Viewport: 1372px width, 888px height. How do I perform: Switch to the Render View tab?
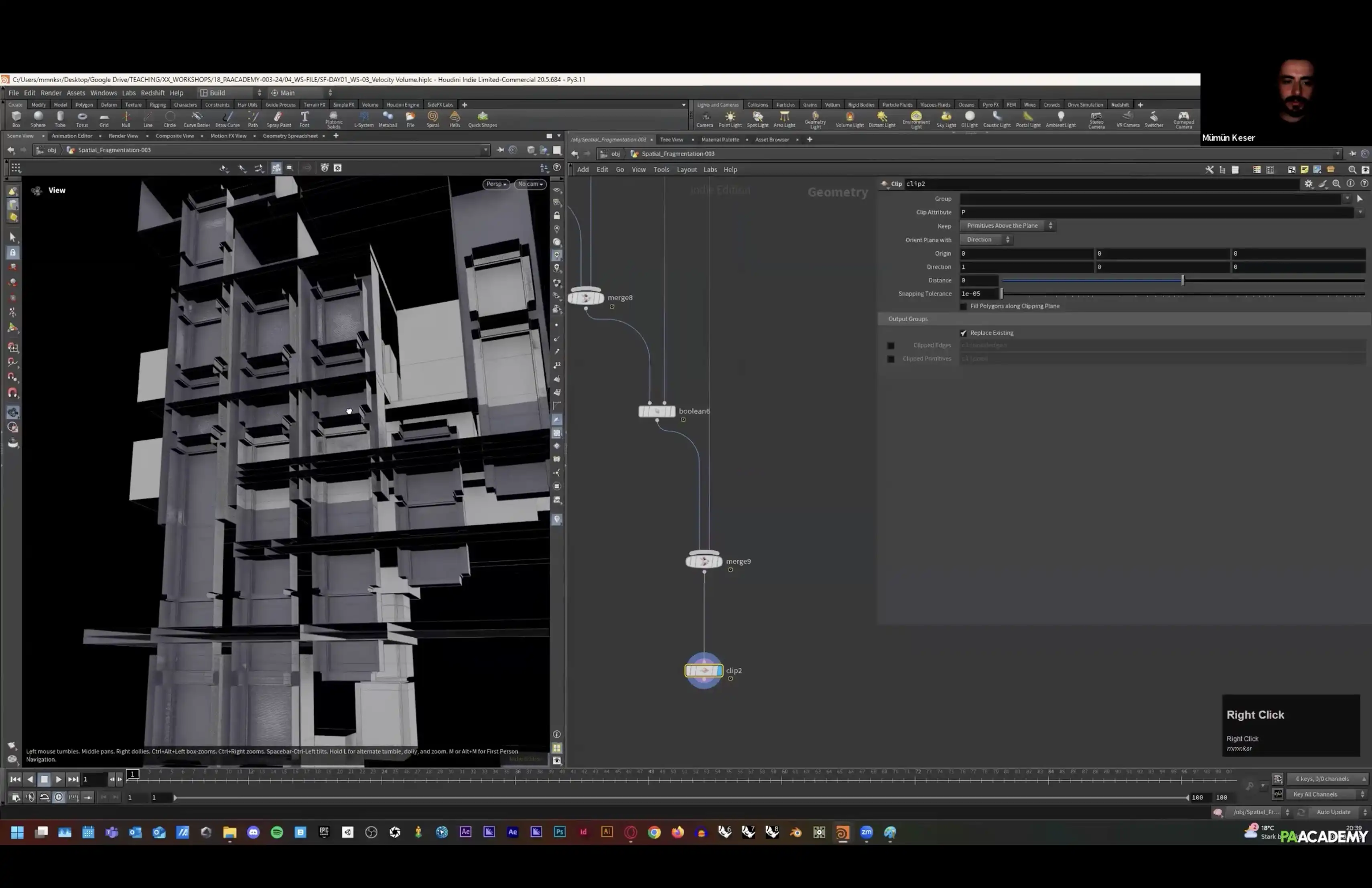point(124,136)
